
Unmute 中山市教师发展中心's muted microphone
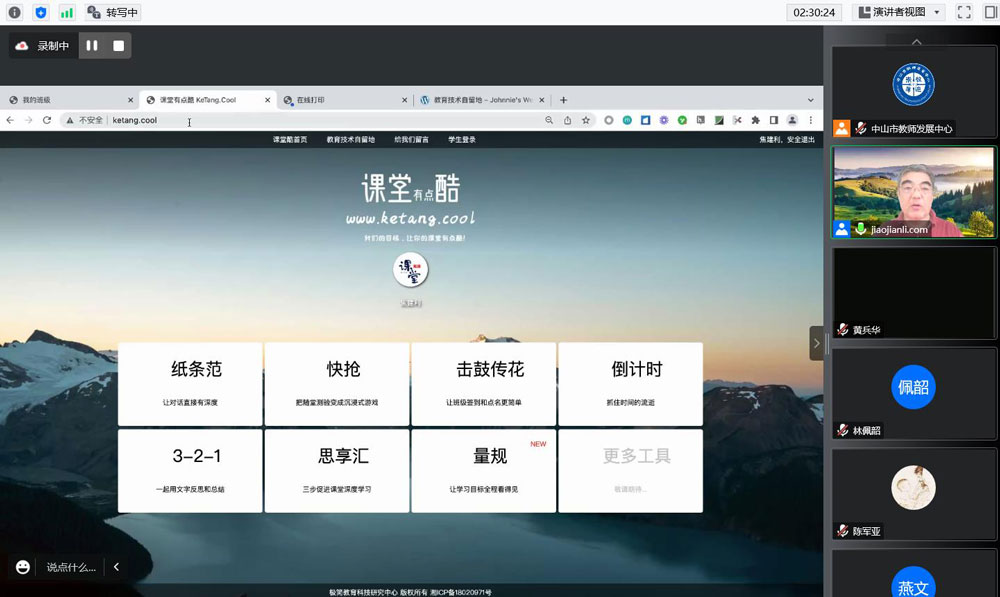click(x=860, y=128)
